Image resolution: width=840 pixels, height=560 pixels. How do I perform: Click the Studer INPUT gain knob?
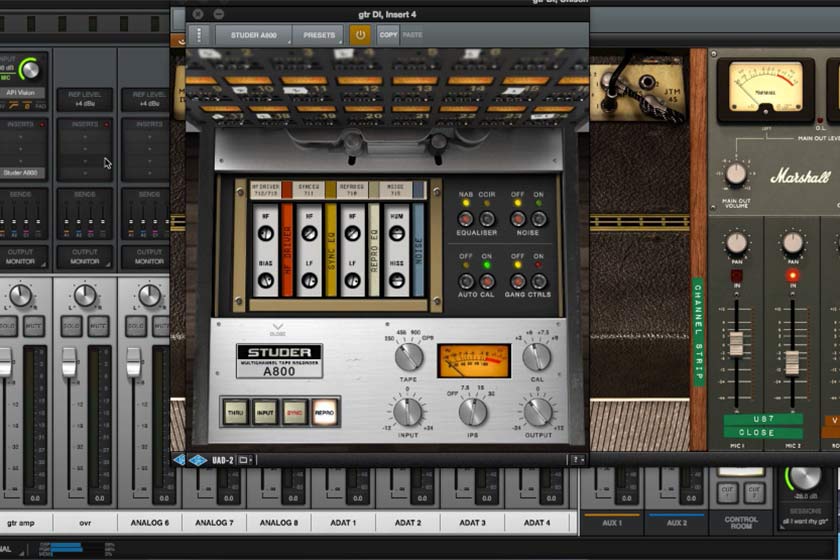[x=408, y=412]
